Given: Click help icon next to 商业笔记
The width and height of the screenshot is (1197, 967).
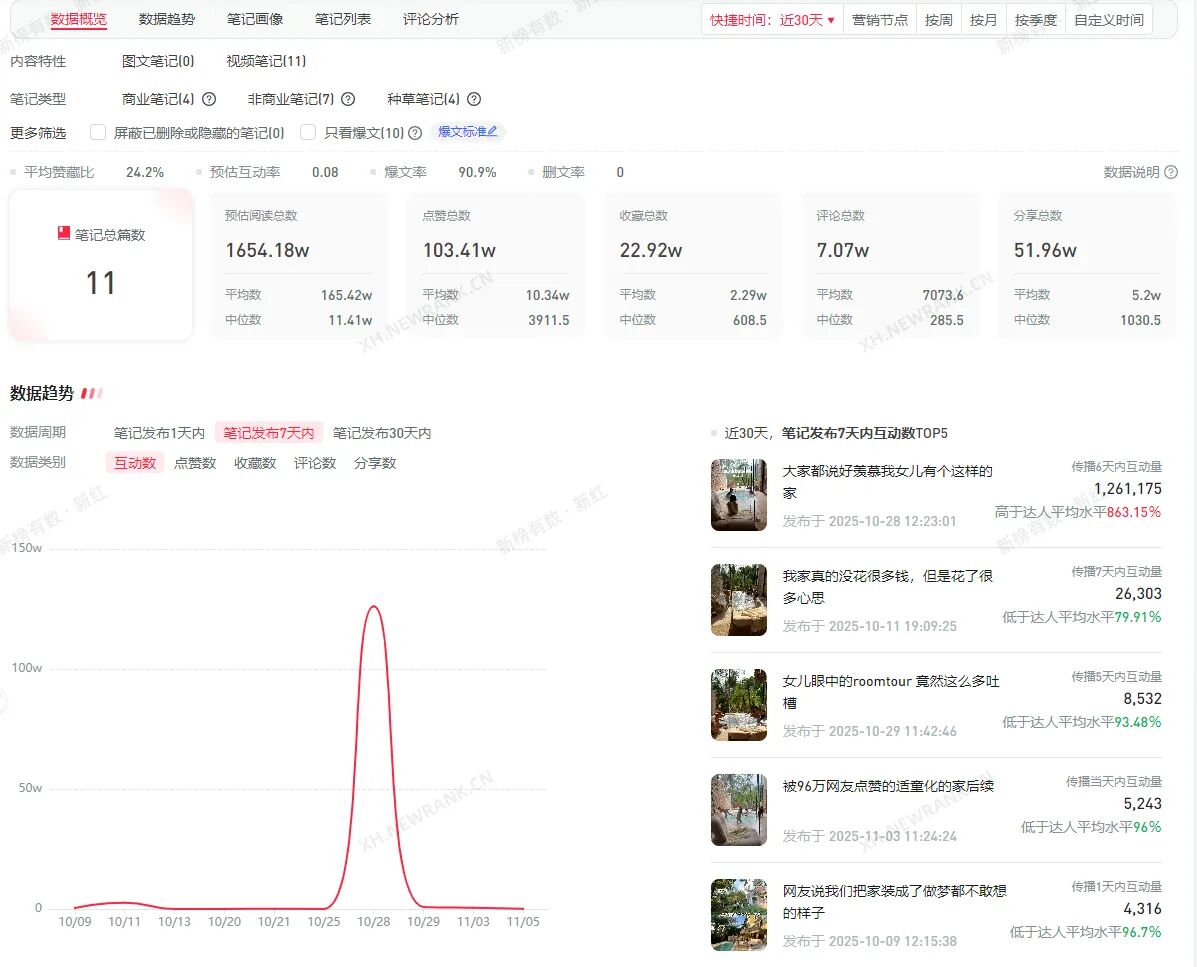Looking at the screenshot, I should click(x=209, y=99).
